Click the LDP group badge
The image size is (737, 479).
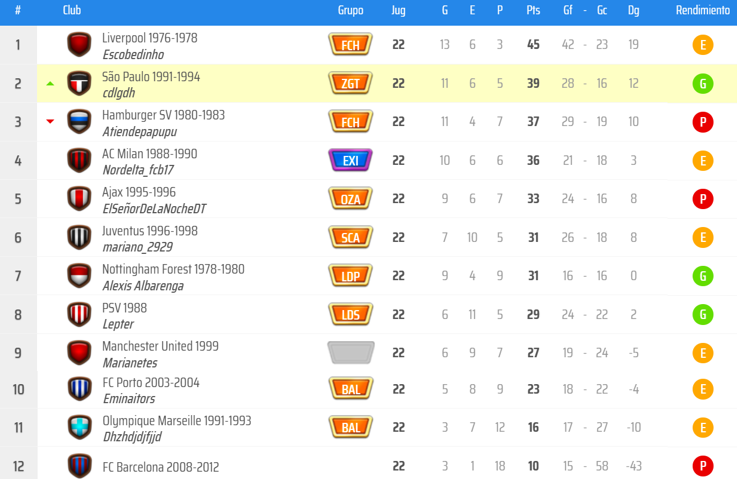(350, 276)
